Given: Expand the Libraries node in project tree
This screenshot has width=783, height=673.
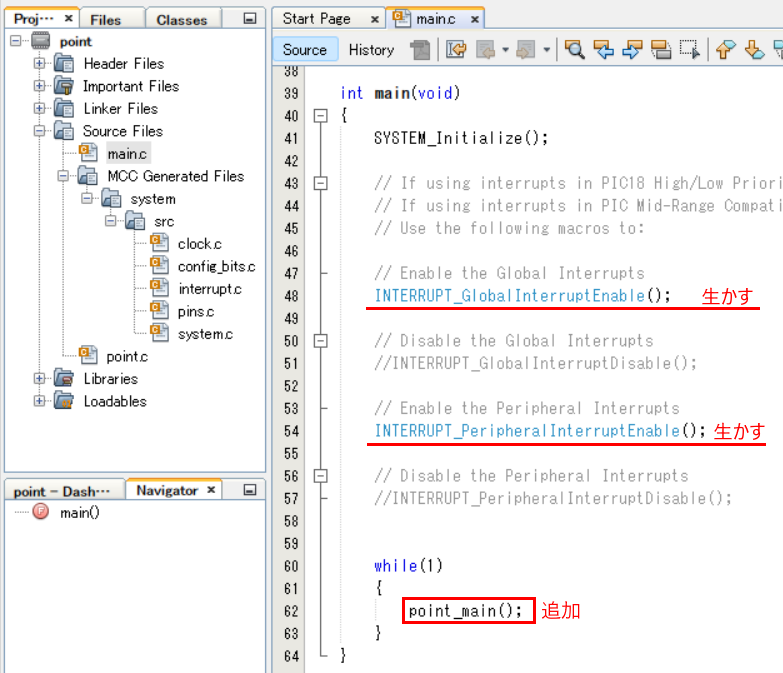Looking at the screenshot, I should coord(40,379).
